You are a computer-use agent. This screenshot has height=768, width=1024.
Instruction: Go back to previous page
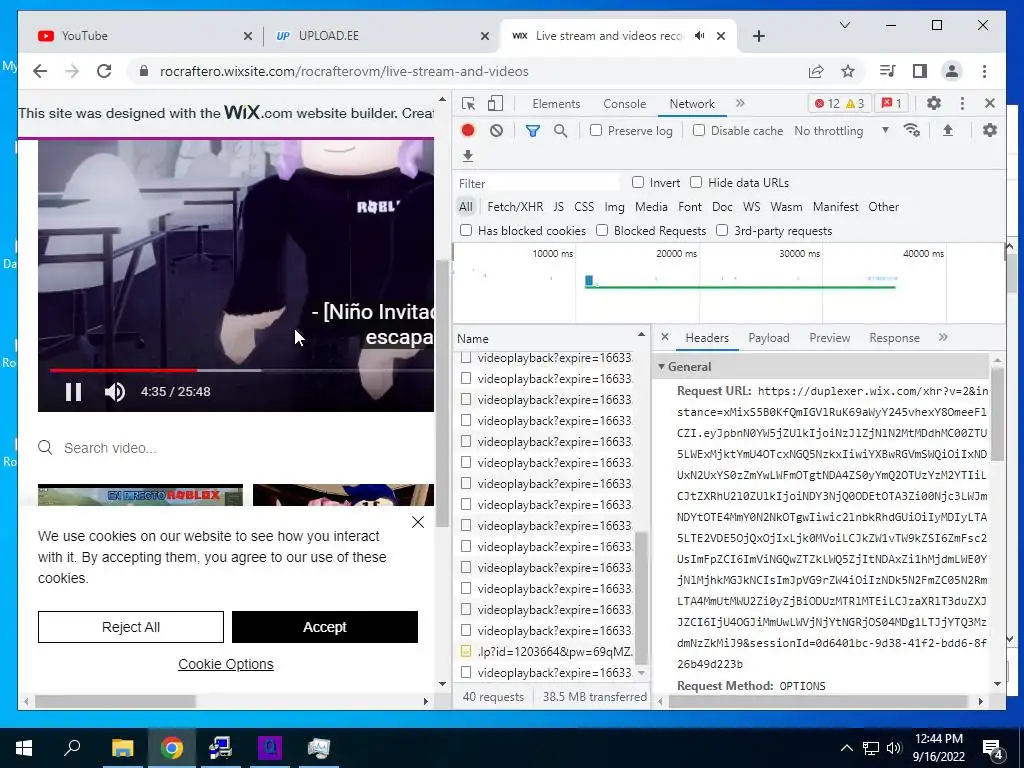(x=40, y=71)
